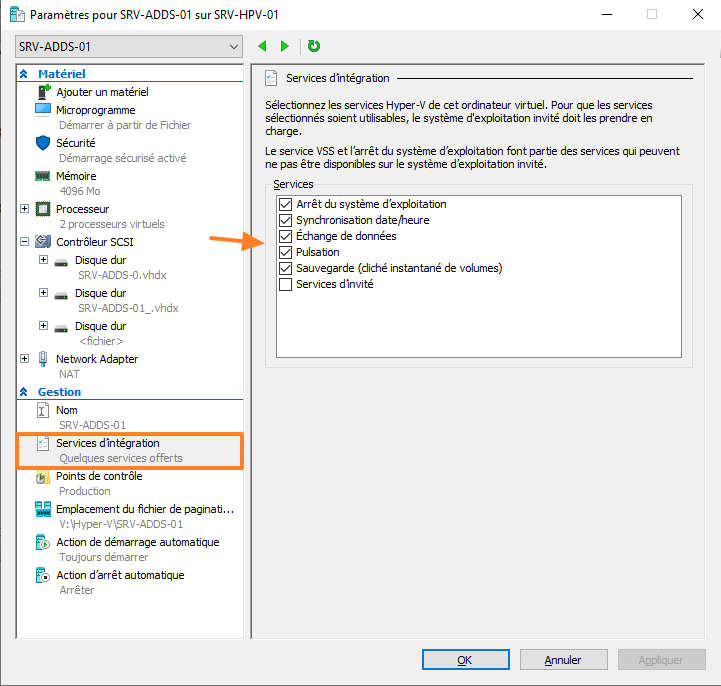Click "V:\Hyper-V\SRV-ADDS-01" path text

coord(121,524)
